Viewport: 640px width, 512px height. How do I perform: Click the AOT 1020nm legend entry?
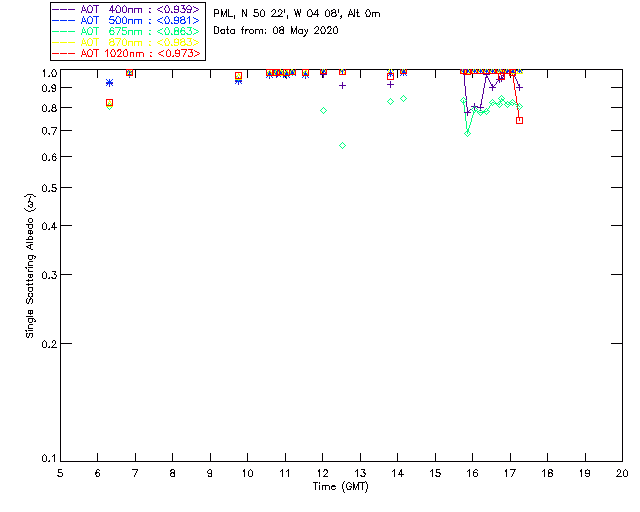click(126, 53)
